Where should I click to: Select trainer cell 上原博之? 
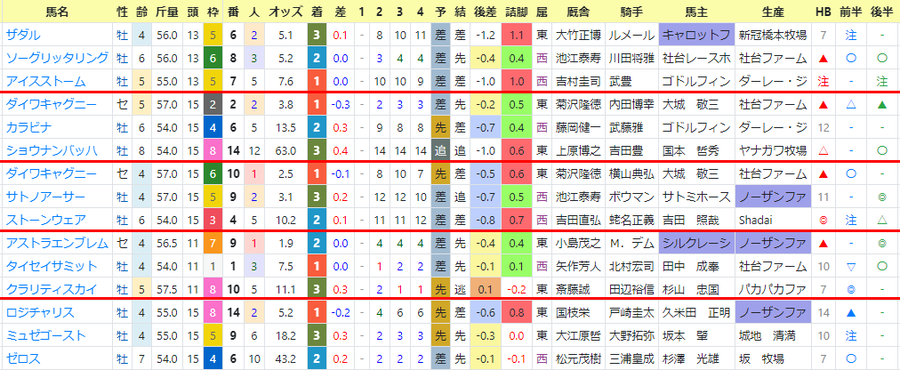pos(577,151)
